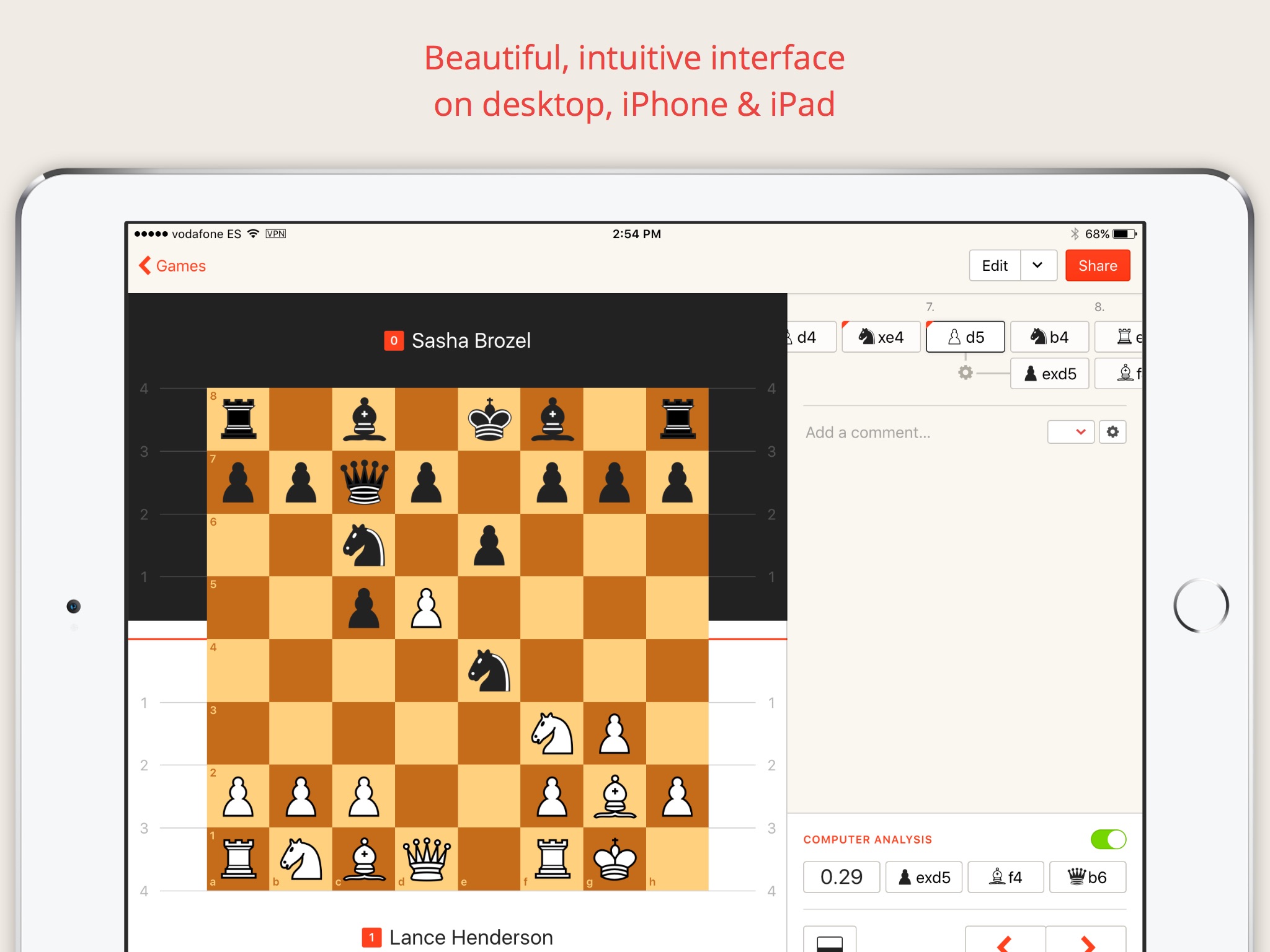
Task: Click the black knight on e4
Action: [x=489, y=671]
